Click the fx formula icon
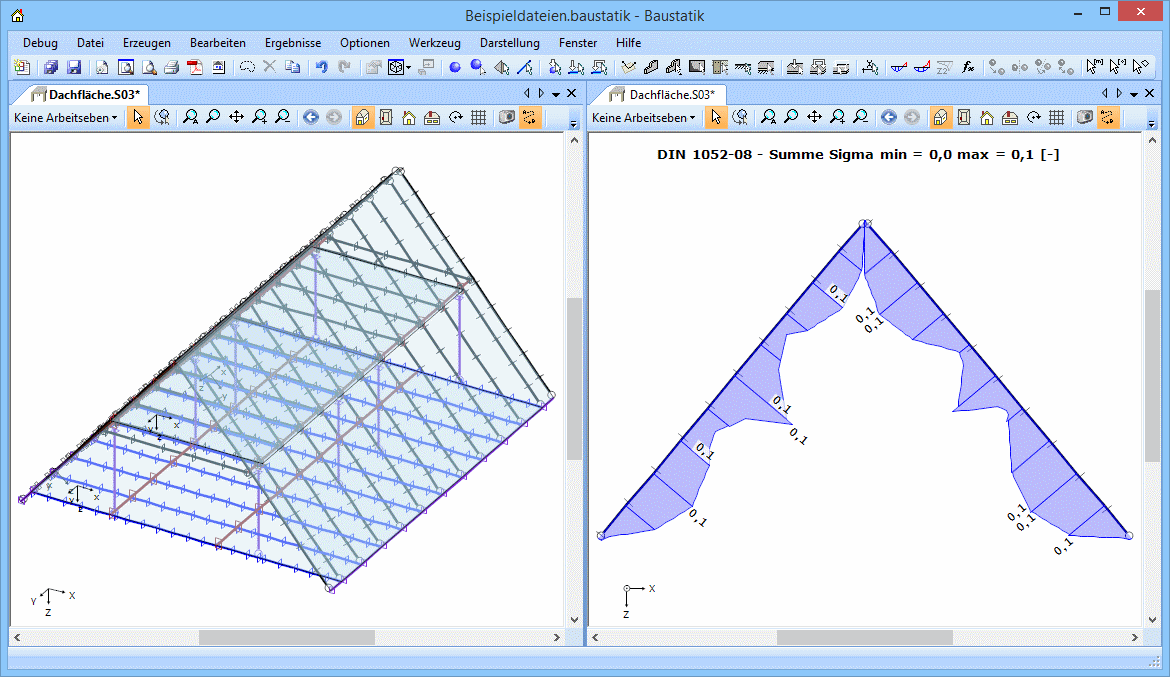Screen dimensions: 1170x677 [x=968, y=68]
